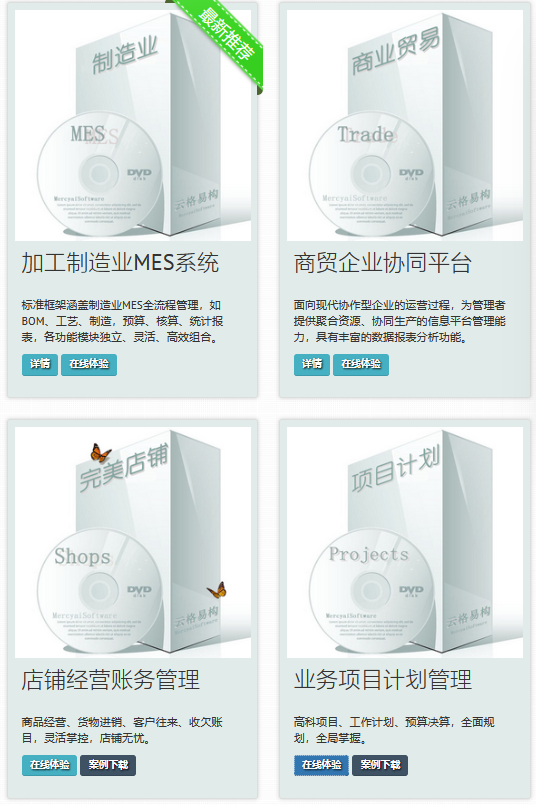Click the Projects DVD disc graphic
Screen dimensions: 536x805
click(x=372, y=590)
